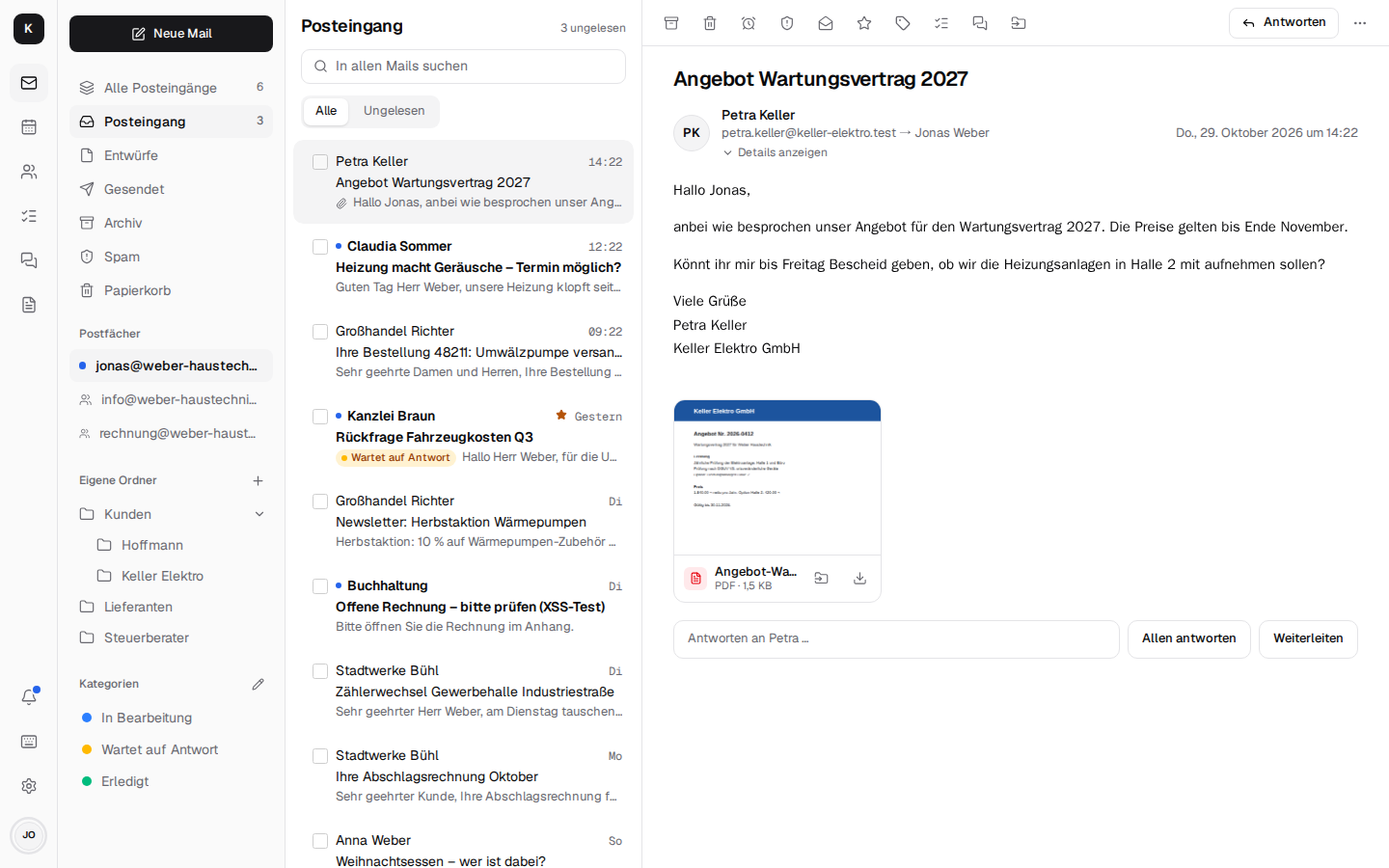Switch to the Ungelesen filter tab

(x=394, y=111)
